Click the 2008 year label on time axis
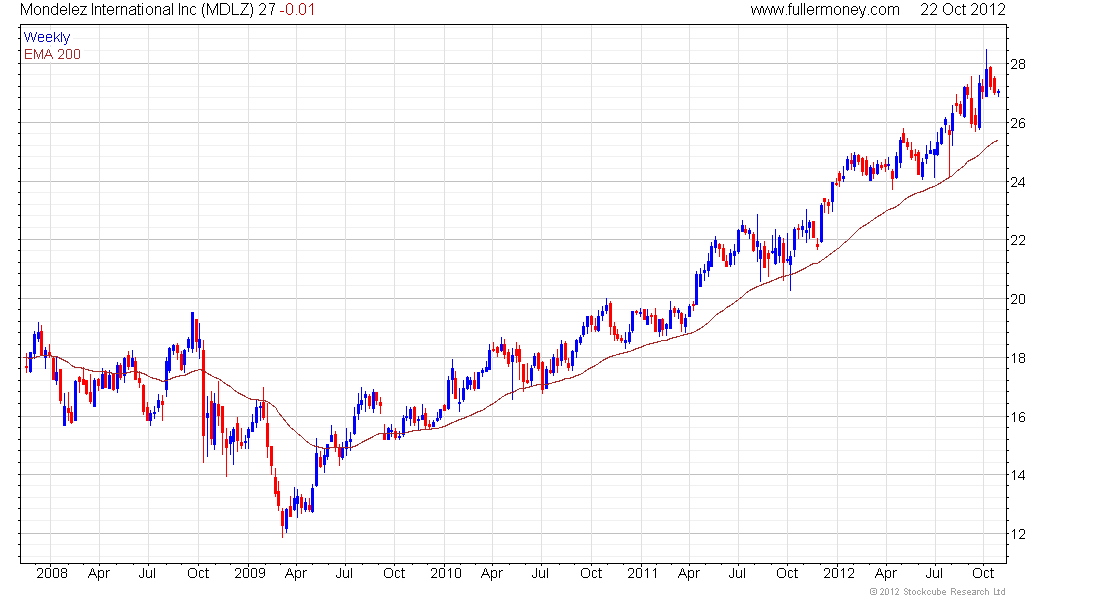 [x=52, y=573]
